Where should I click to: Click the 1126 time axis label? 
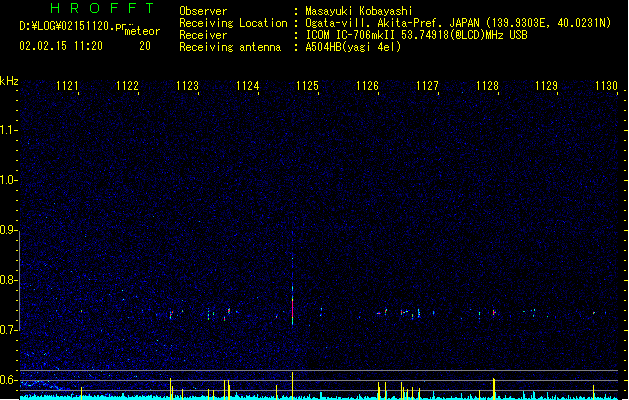(x=367, y=85)
